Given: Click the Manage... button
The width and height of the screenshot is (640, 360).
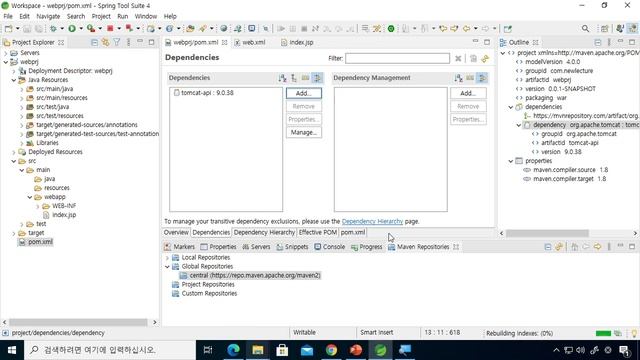Looking at the screenshot, I should (304, 132).
